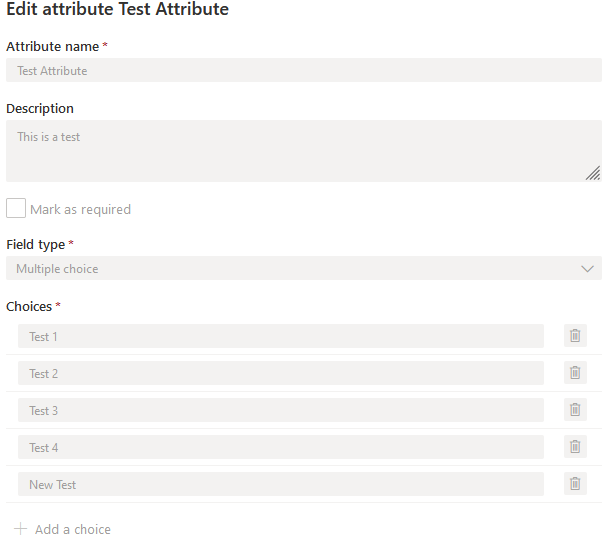Click the Add a choice button

72,529
